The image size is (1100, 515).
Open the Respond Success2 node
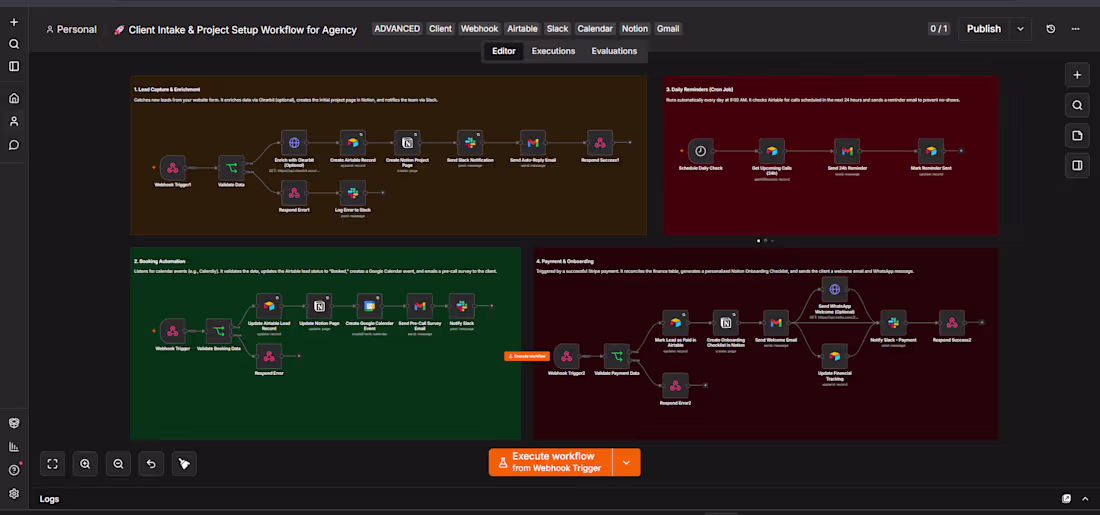point(952,323)
